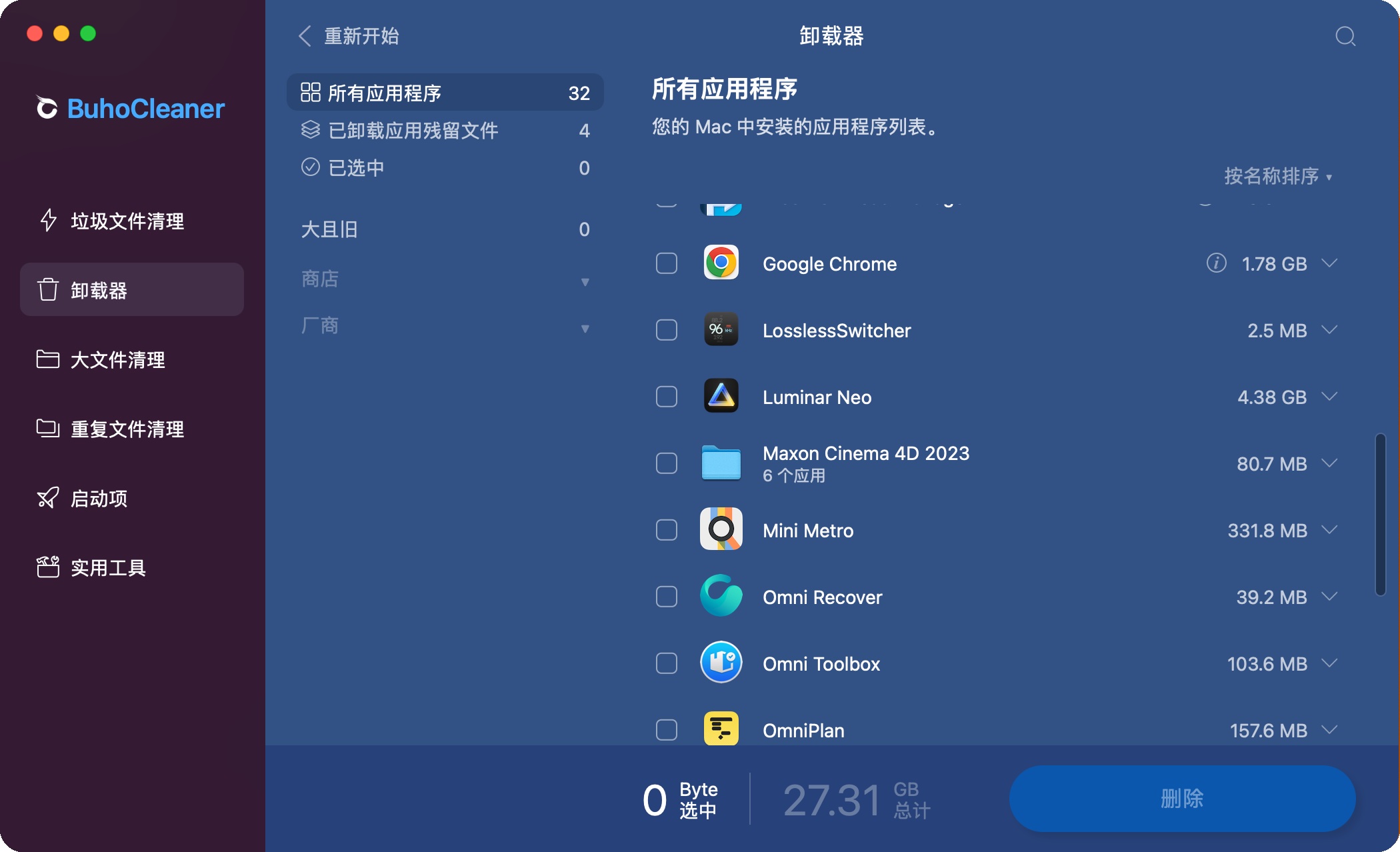The height and width of the screenshot is (852, 1400).
Task: Select the 大且旧 filter
Action: point(445,229)
